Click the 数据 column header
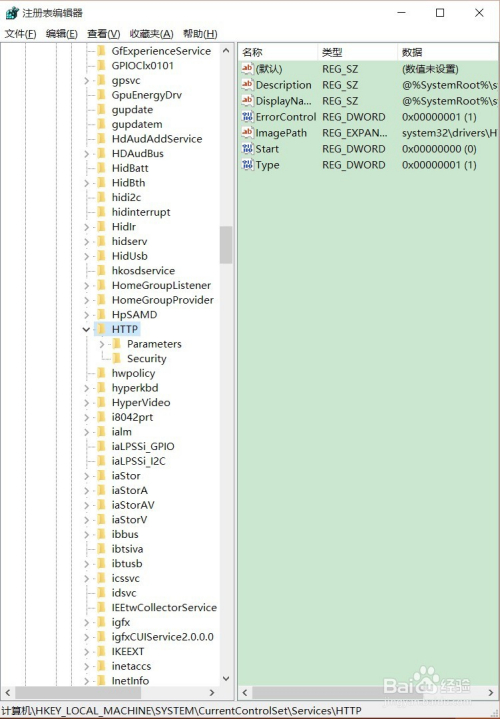The image size is (500, 719). (x=448, y=52)
